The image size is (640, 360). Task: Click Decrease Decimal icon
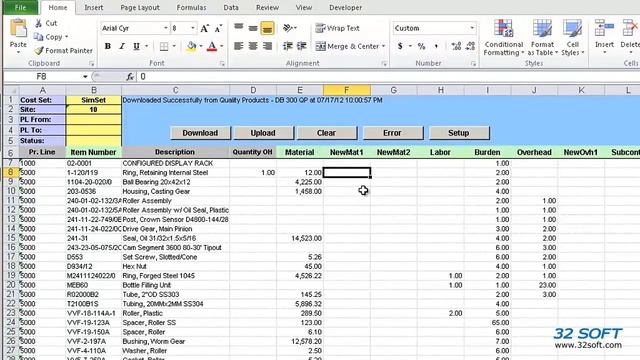(x=470, y=46)
